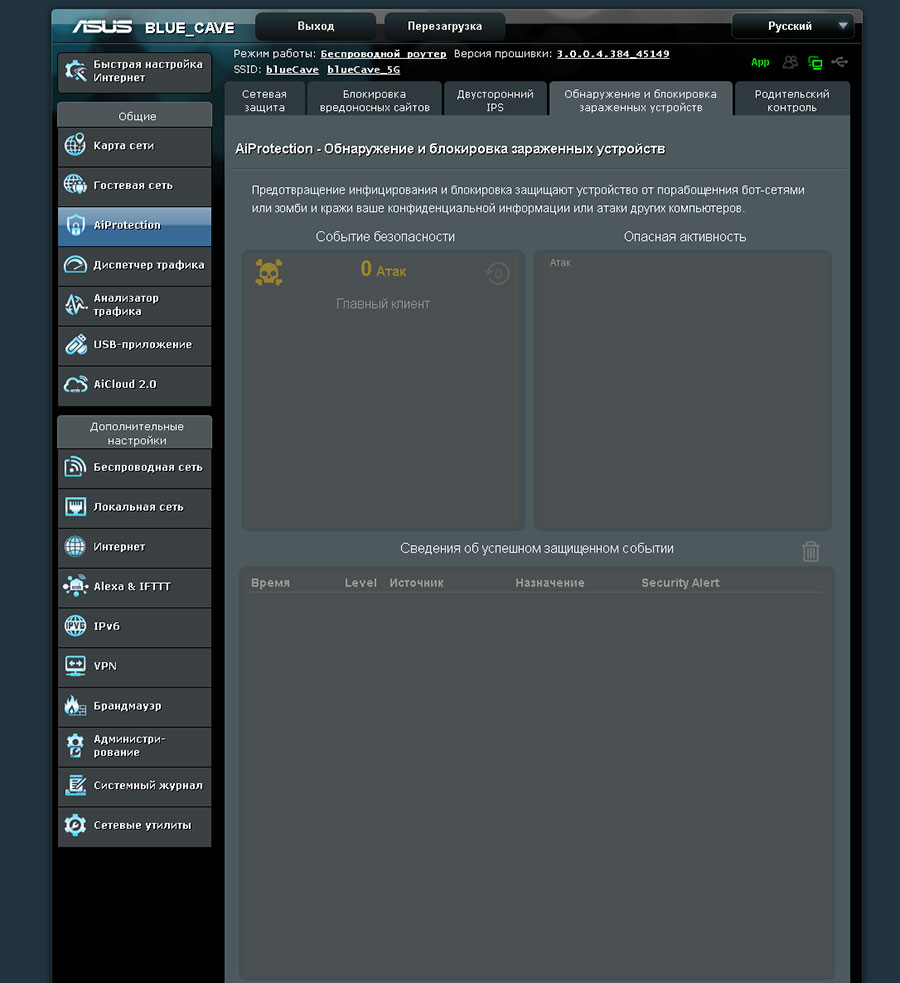
Task: Click the Перезагрузка reboot button
Action: (x=445, y=26)
